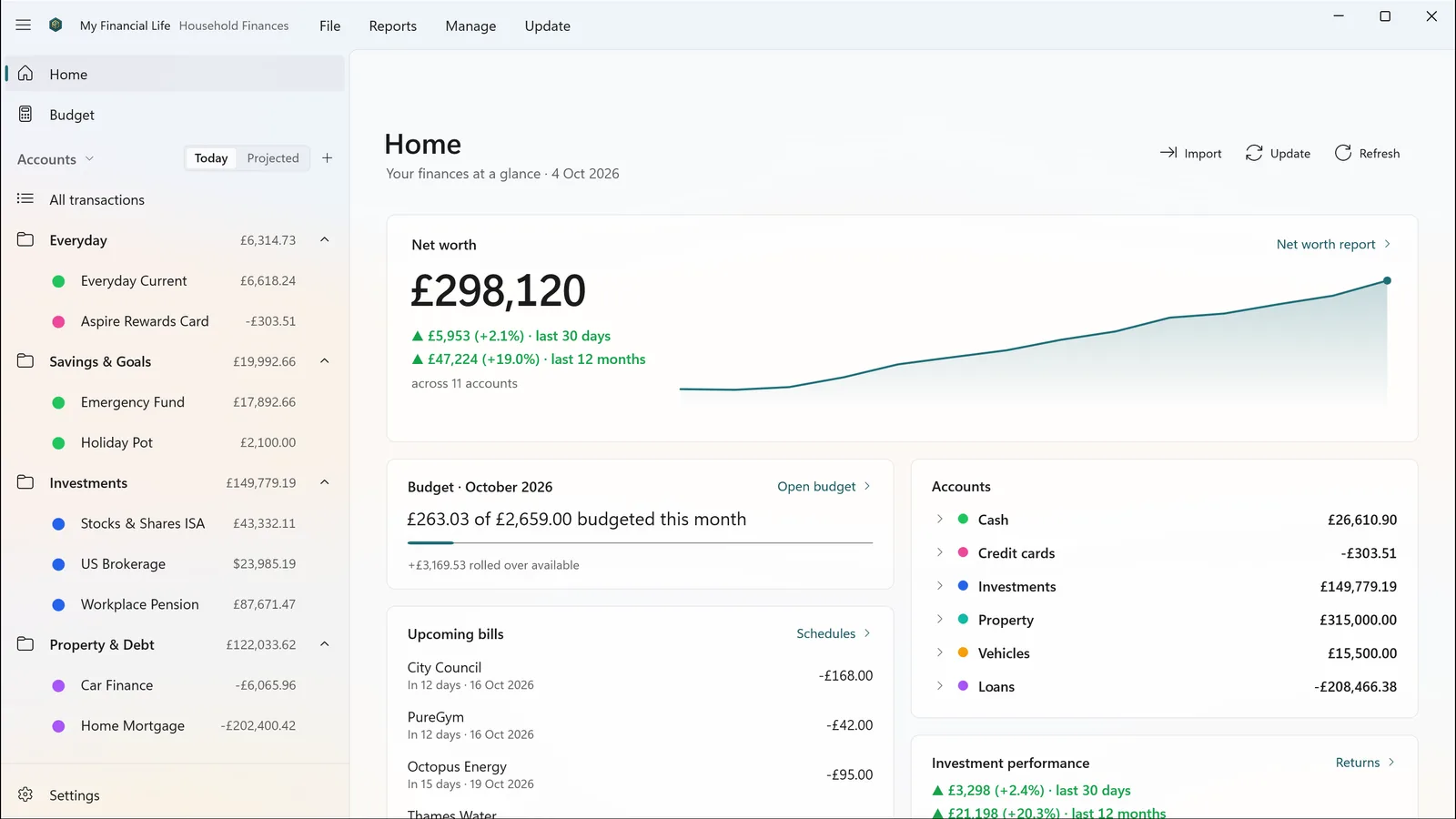Click the Refresh circular arrow icon

(x=1343, y=153)
